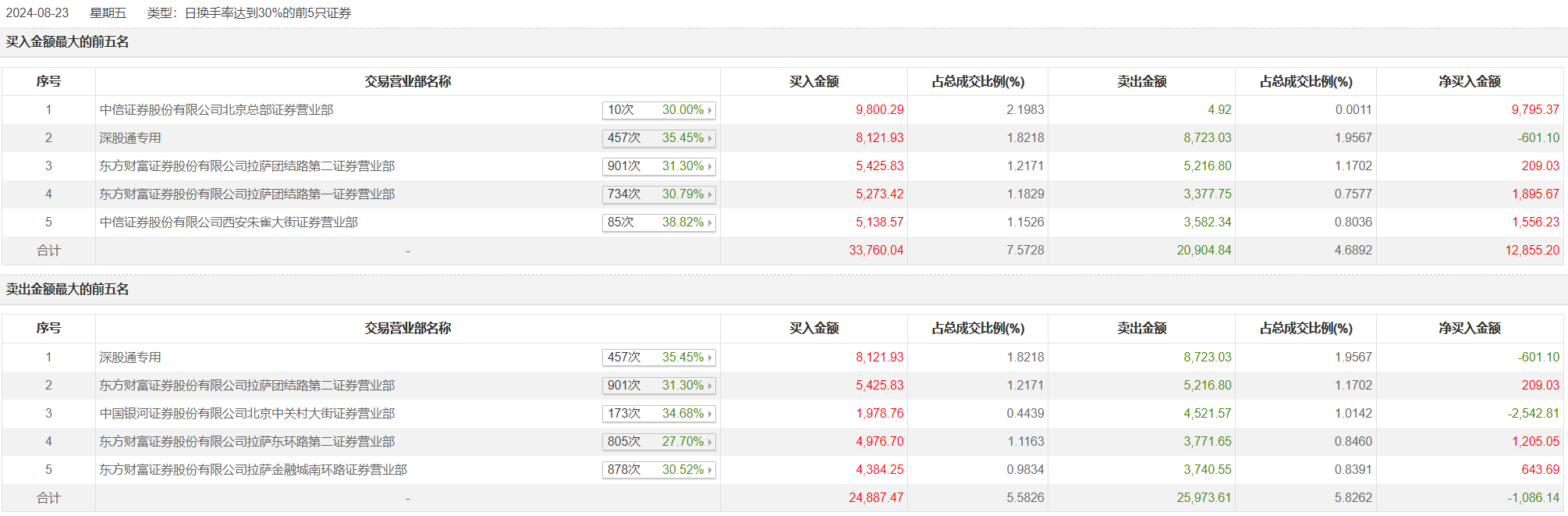The height and width of the screenshot is (516, 1568).
Task: Open 中信证券西安朱雀大街证券营业部 link
Action: pos(229,222)
